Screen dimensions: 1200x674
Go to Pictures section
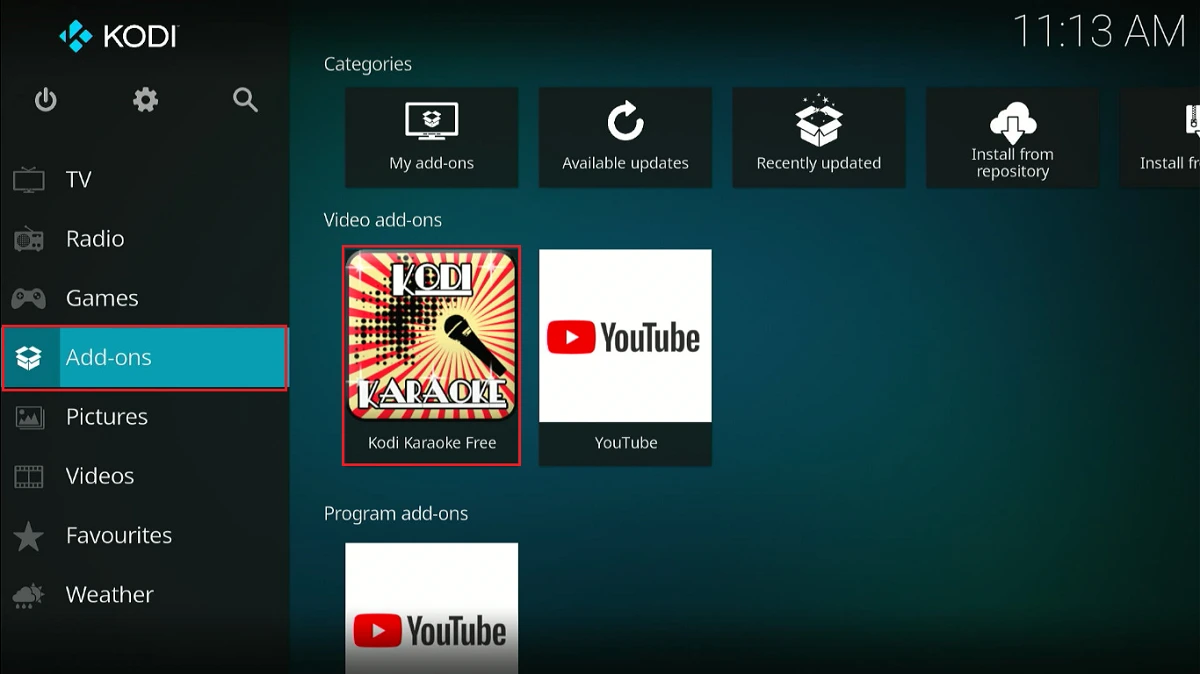click(144, 417)
